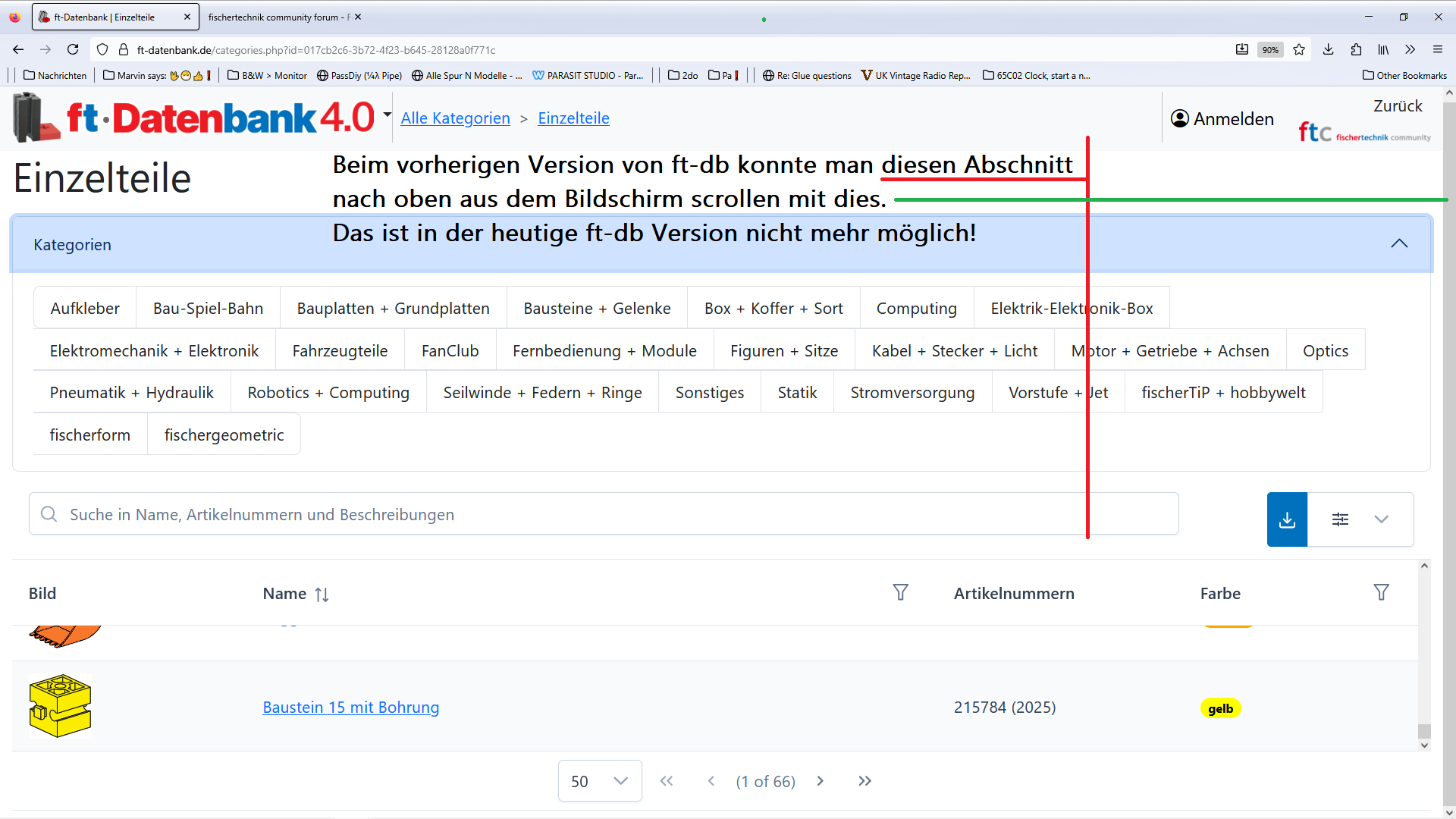Click the search field for Name and Artikelnummern
The height and width of the screenshot is (819, 1456).
click(603, 514)
